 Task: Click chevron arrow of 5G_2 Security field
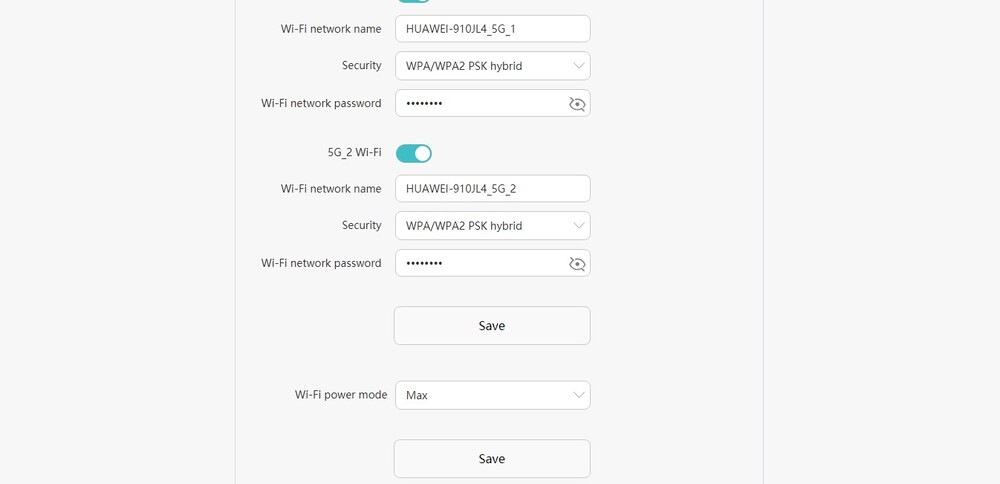[x=578, y=225]
